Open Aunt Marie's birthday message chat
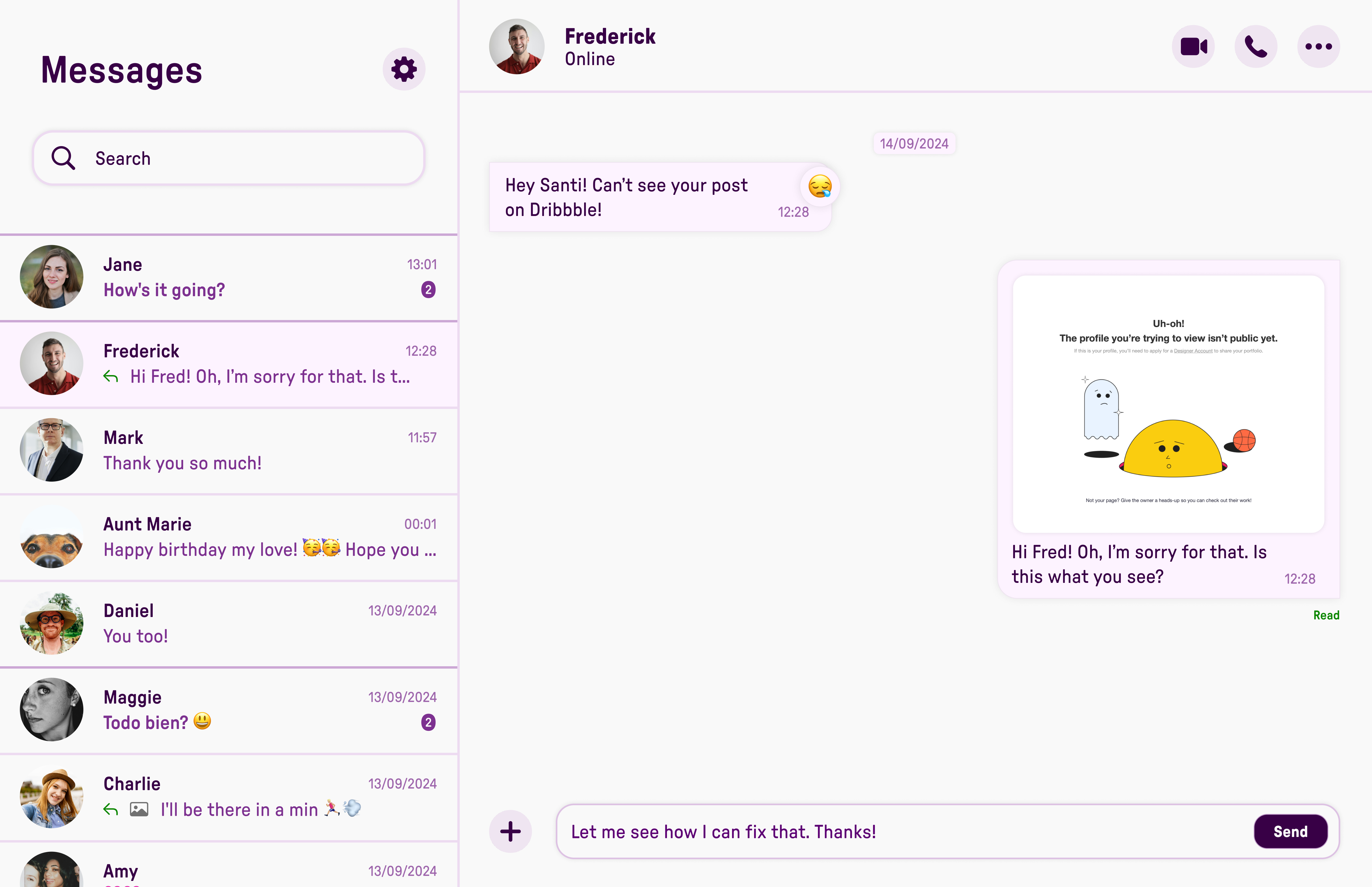Viewport: 1372px width, 887px height. point(229,537)
